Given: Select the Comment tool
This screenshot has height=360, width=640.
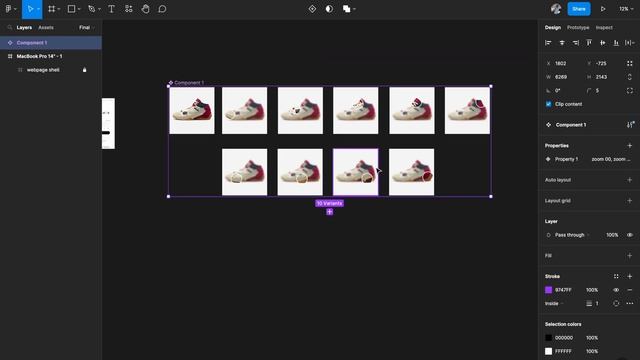Looking at the screenshot, I should coord(162,9).
